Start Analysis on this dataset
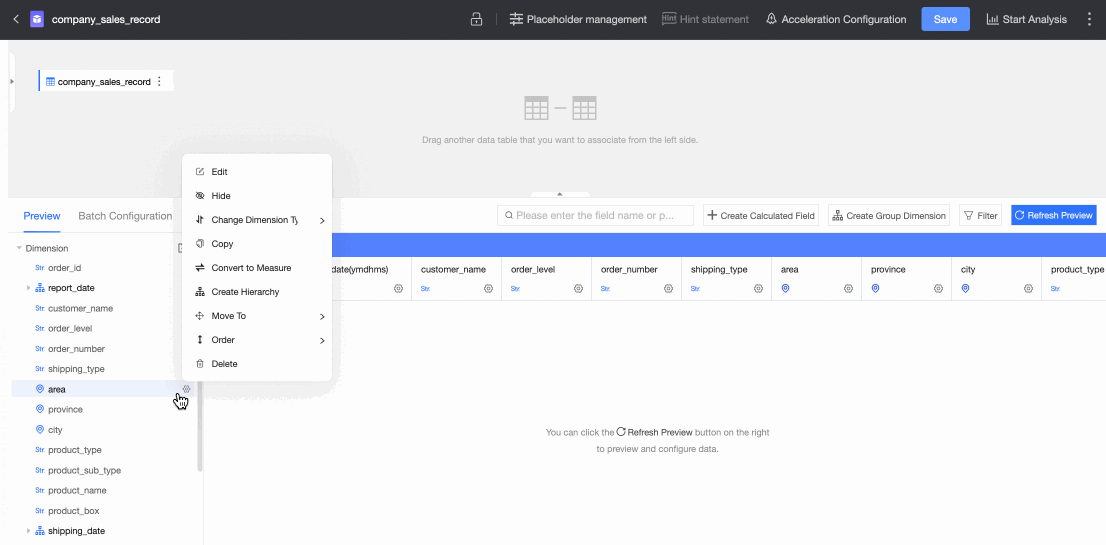1106x545 pixels. coord(1026,19)
